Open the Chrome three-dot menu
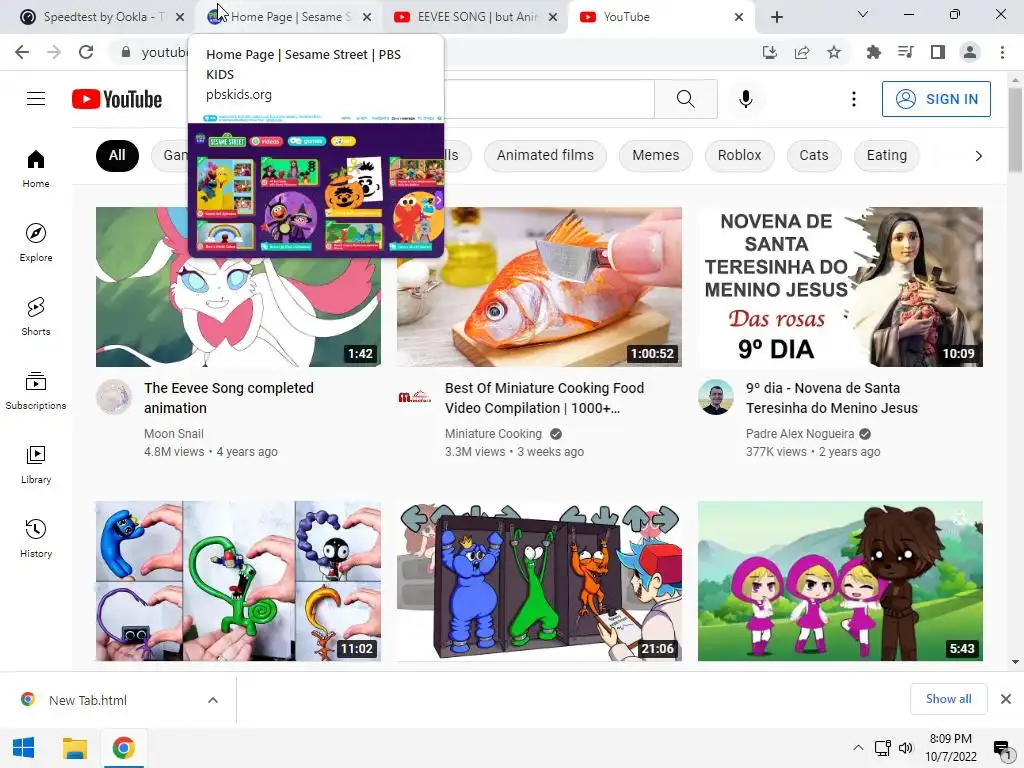This screenshot has width=1024, height=768. pyautogui.click(x=1002, y=52)
